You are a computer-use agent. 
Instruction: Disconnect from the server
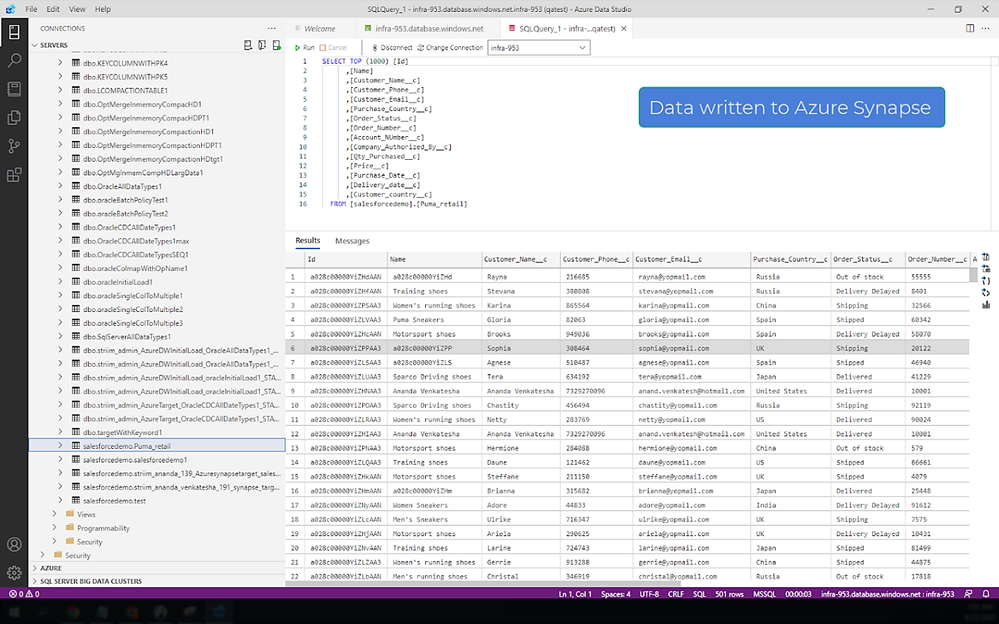click(x=392, y=48)
